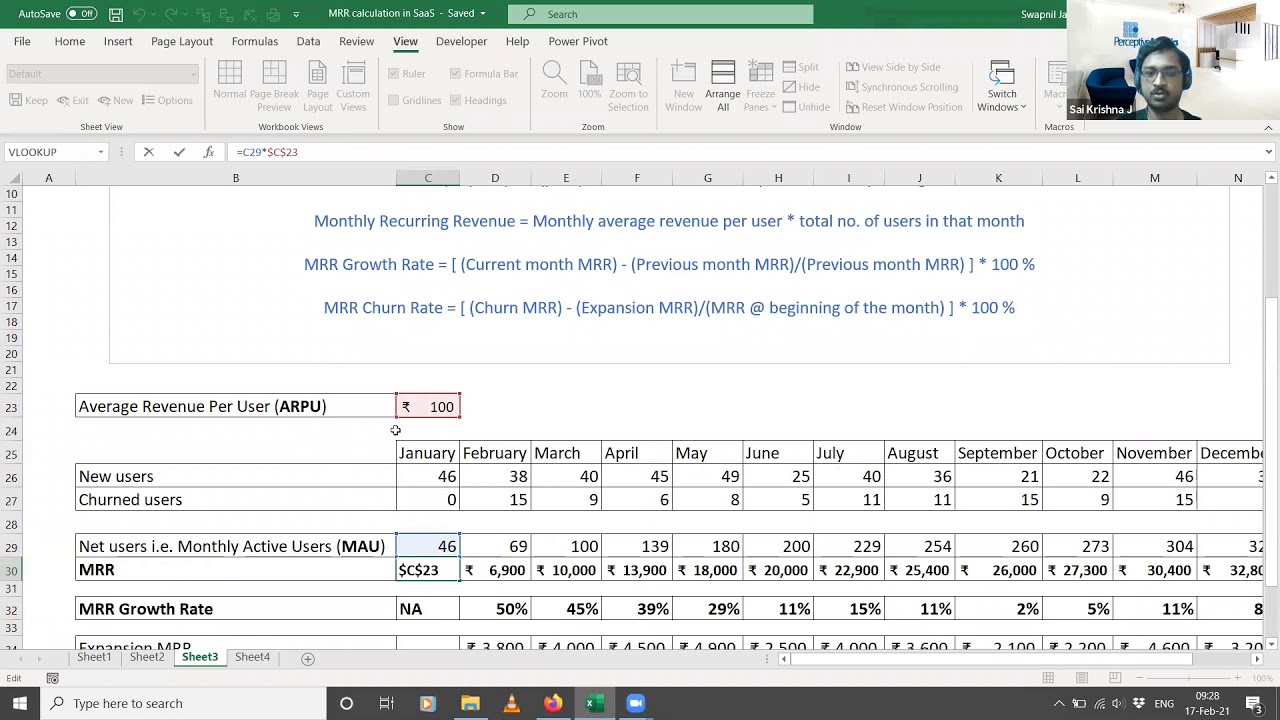Switch to the Data tab
The height and width of the screenshot is (720, 1280).
pos(308,41)
